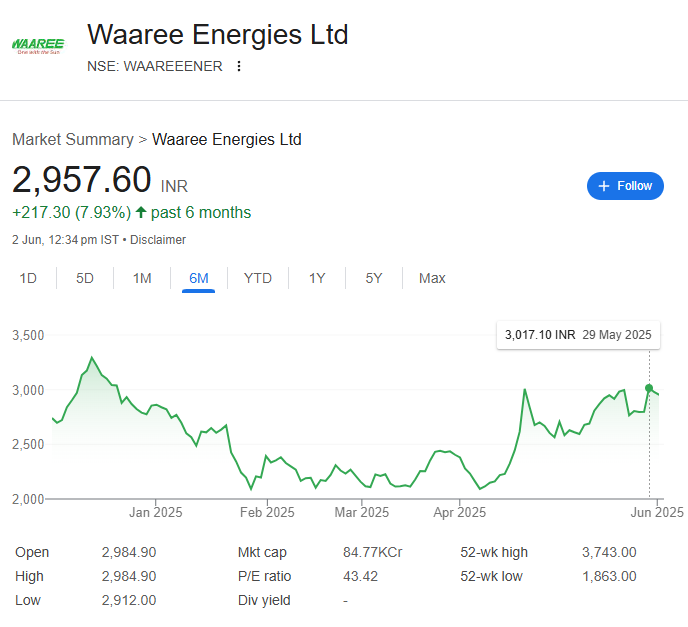The image size is (688, 627).
Task: Click the 2,957.60 current price
Action: coord(82,179)
